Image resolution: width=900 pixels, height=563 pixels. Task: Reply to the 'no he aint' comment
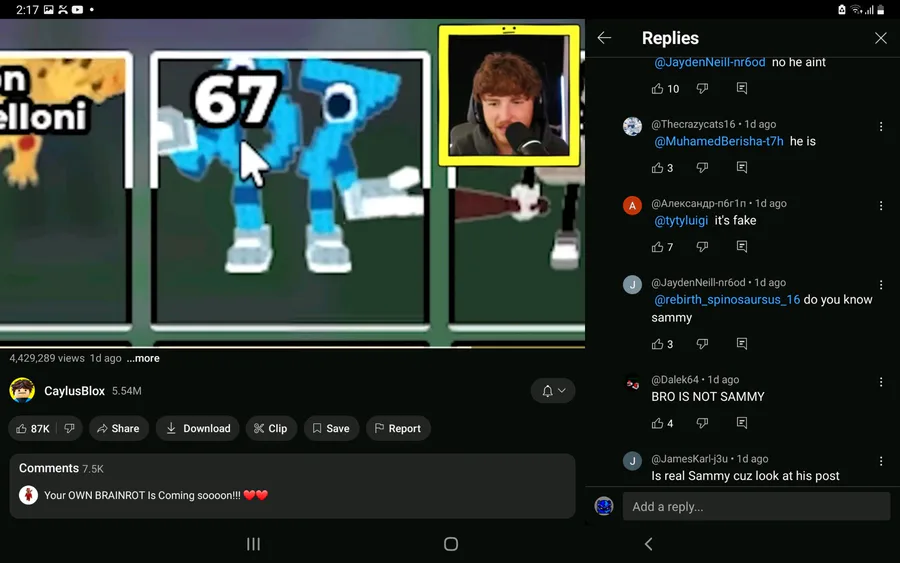pos(742,88)
